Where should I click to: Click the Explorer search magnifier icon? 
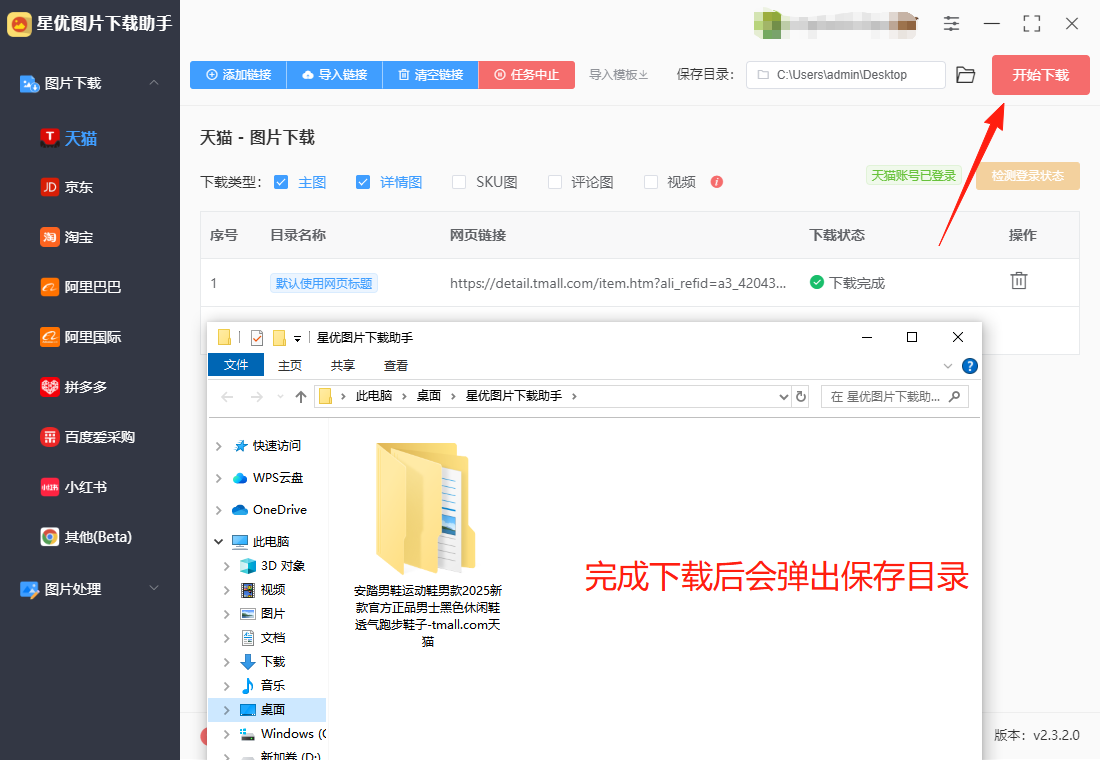click(954, 396)
